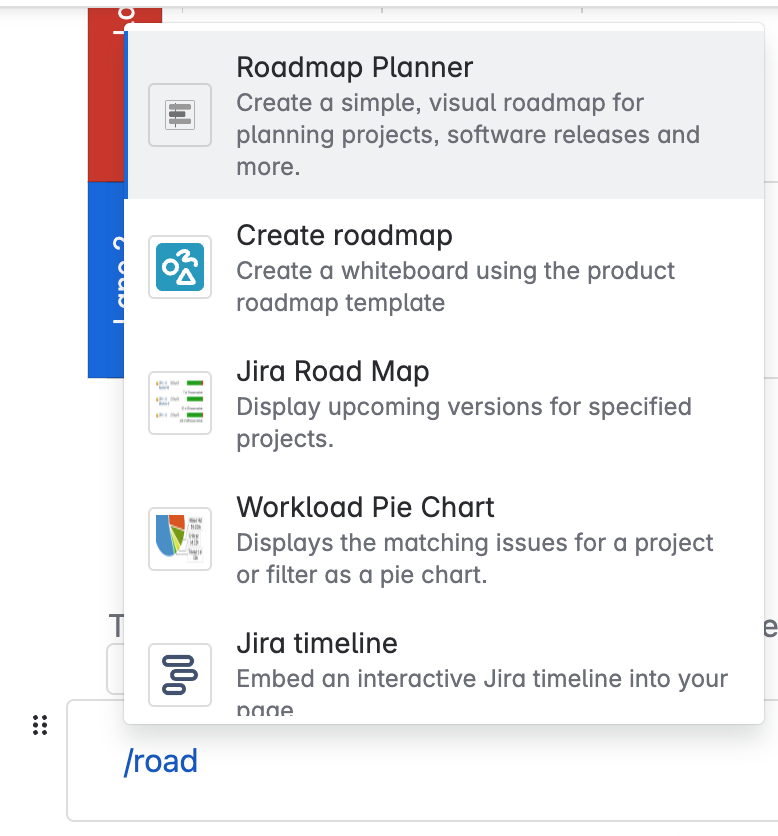Click the Jira Road Map thumbnail icon

(x=180, y=403)
